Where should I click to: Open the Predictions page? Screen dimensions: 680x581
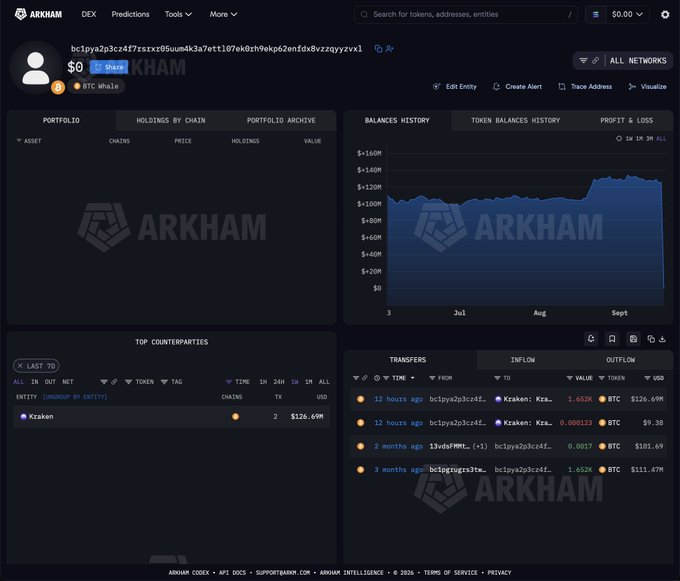coord(130,14)
